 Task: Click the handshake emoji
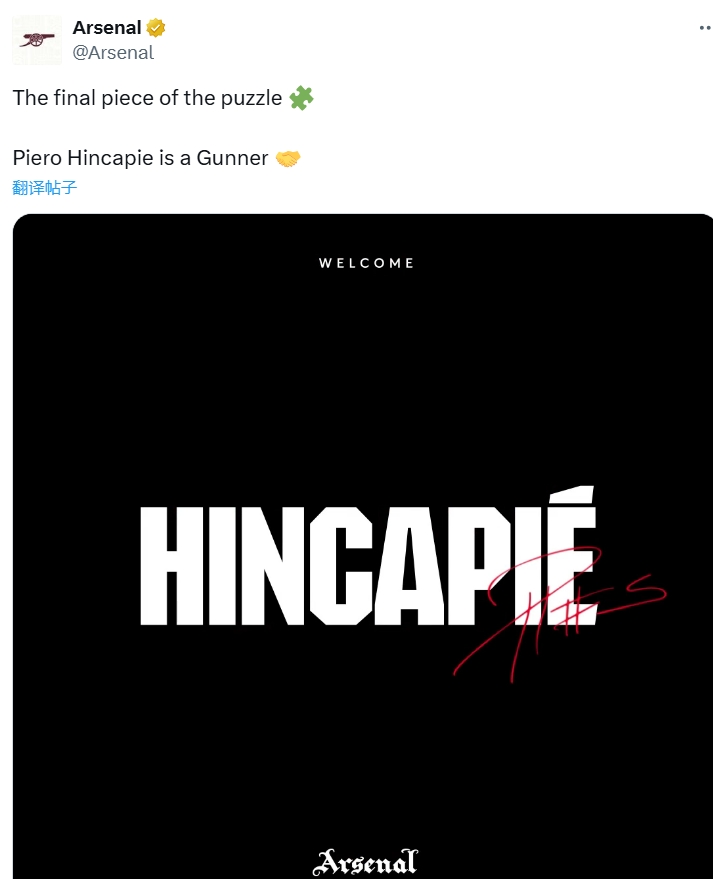point(288,158)
